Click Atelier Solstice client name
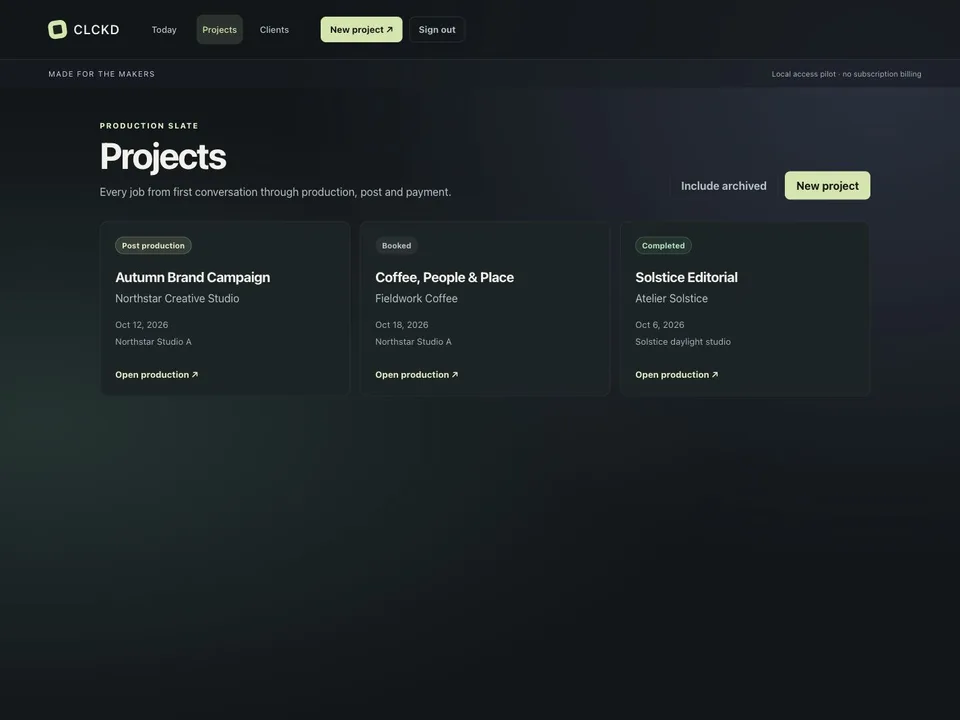The width and height of the screenshot is (960, 720). click(671, 299)
